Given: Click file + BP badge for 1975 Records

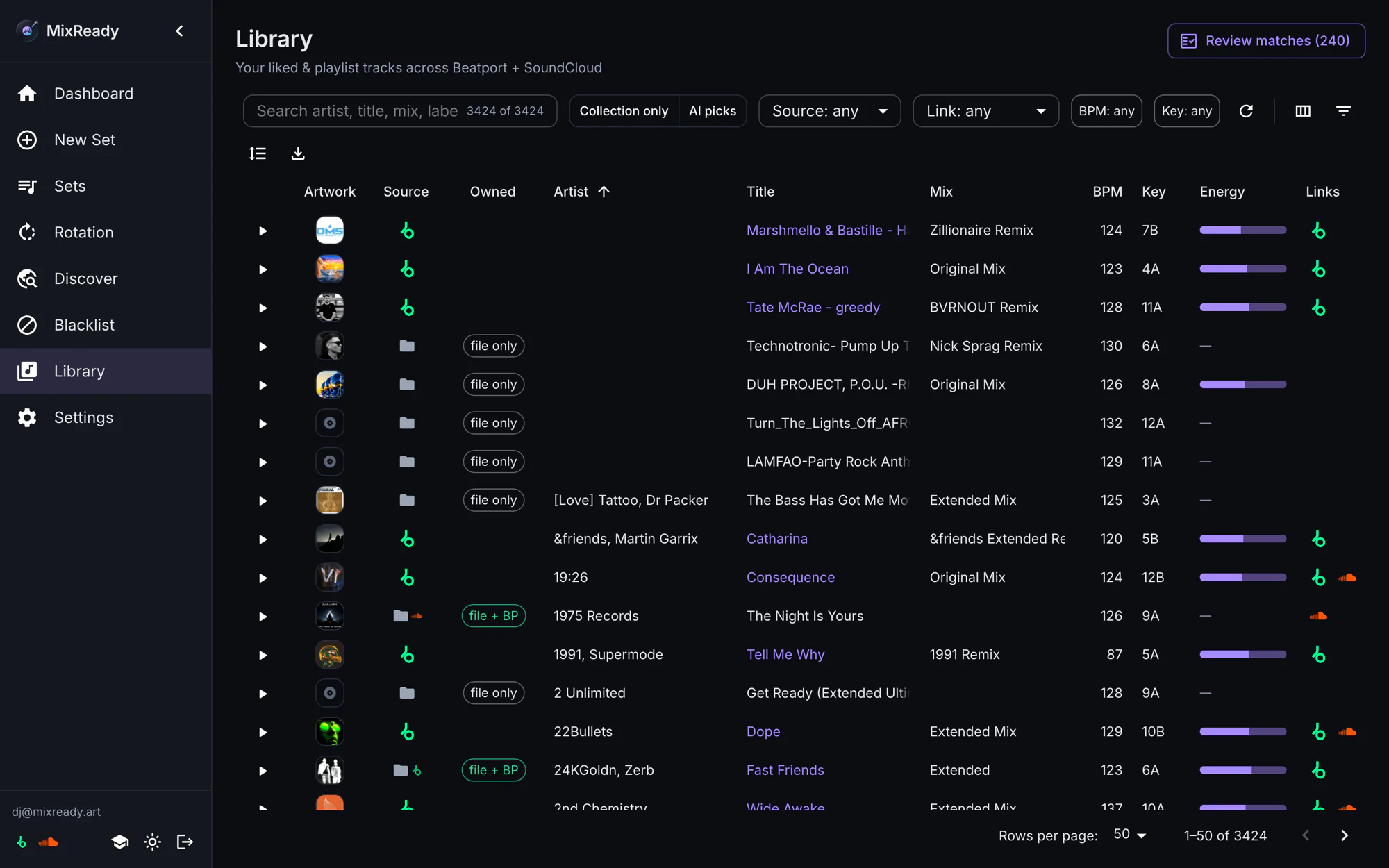Looking at the screenshot, I should tap(493, 616).
